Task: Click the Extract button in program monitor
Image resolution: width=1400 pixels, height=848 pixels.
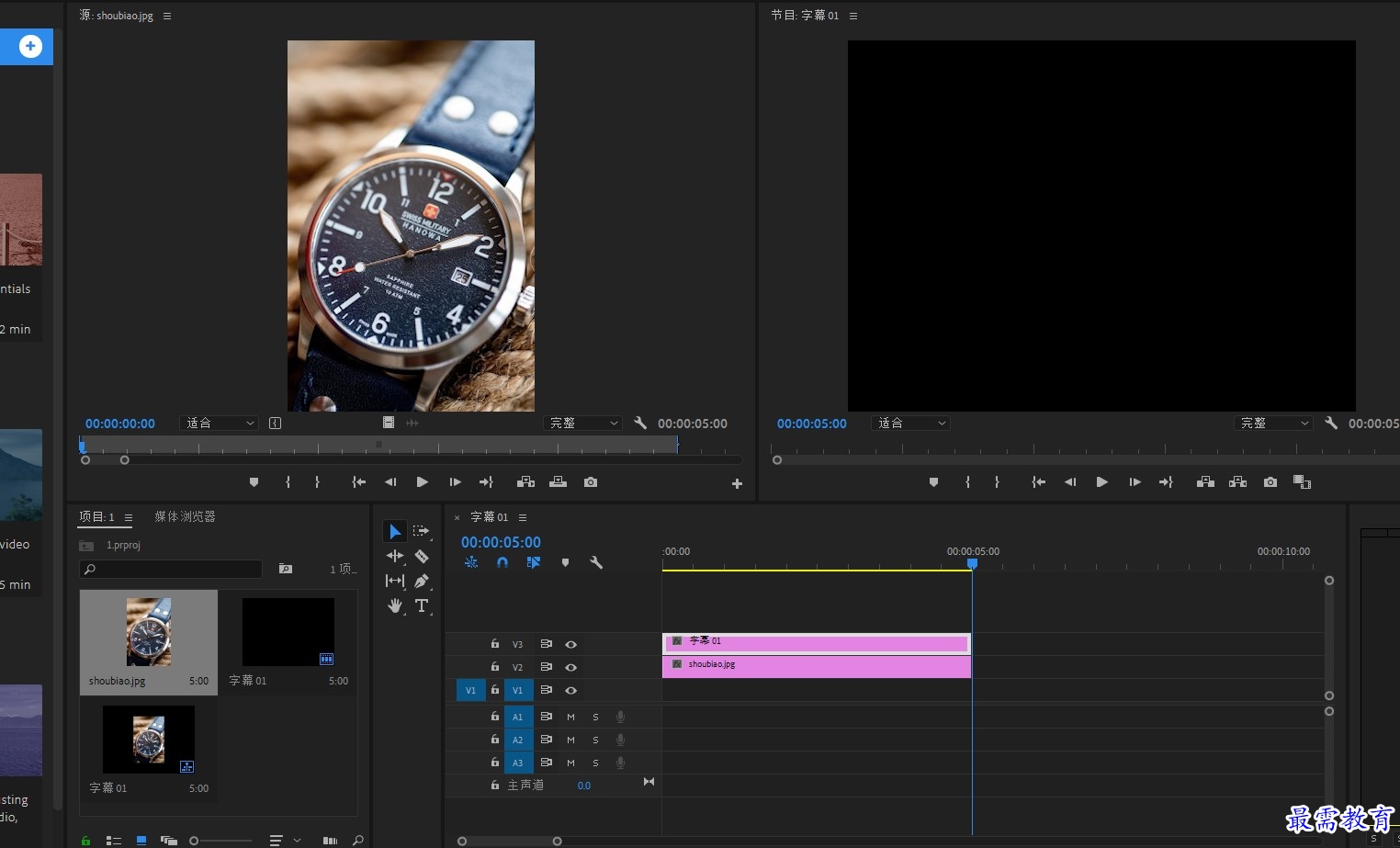Action: 1238,482
